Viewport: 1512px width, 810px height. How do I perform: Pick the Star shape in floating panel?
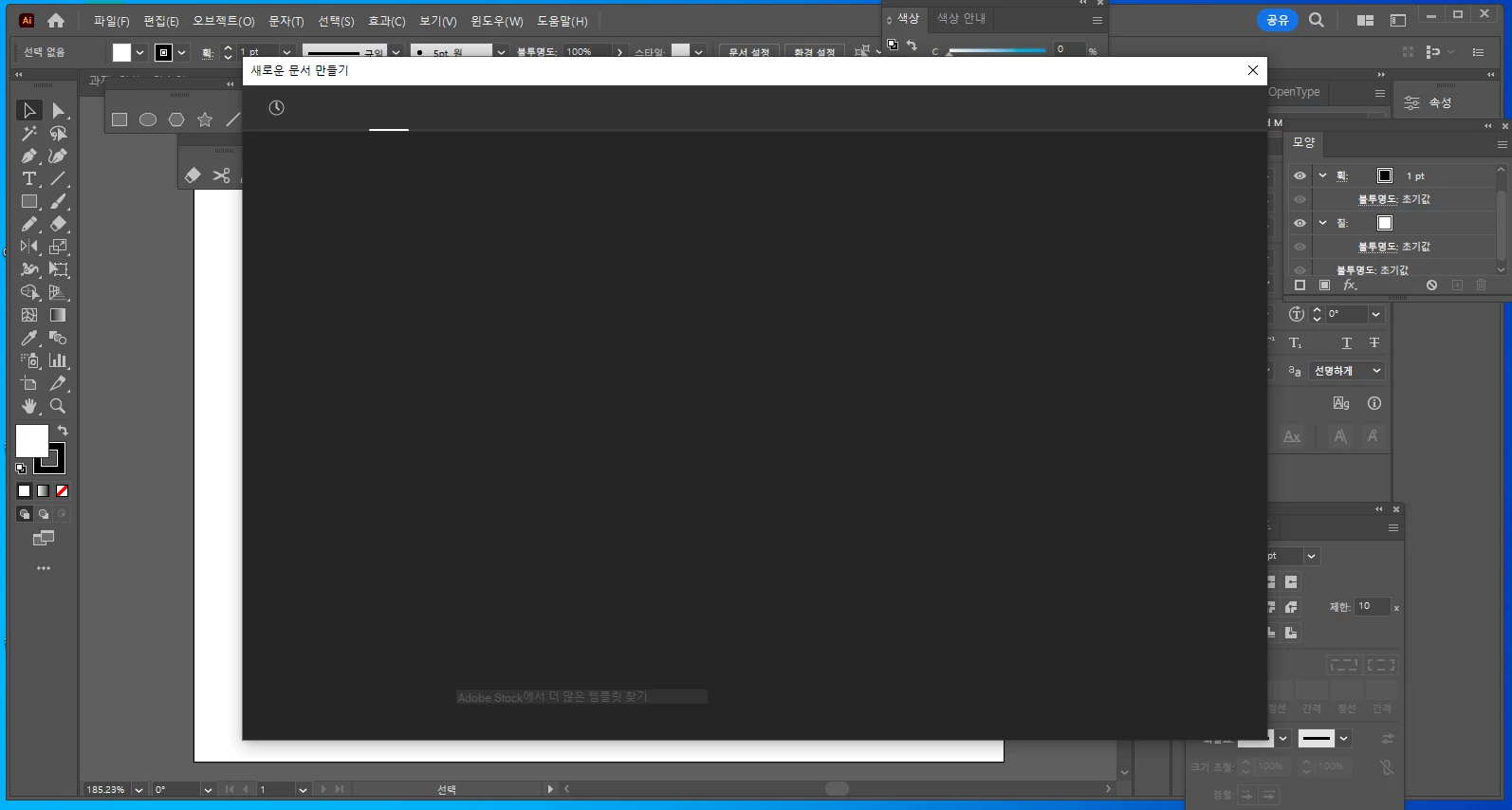205,120
